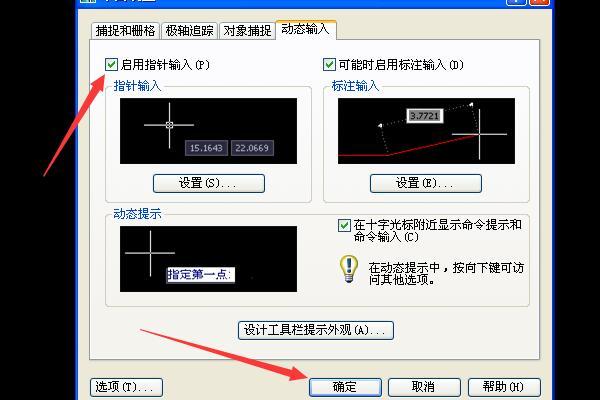This screenshot has height=400, width=600.
Task: Click the 指针输入 preview image
Action: point(208,131)
